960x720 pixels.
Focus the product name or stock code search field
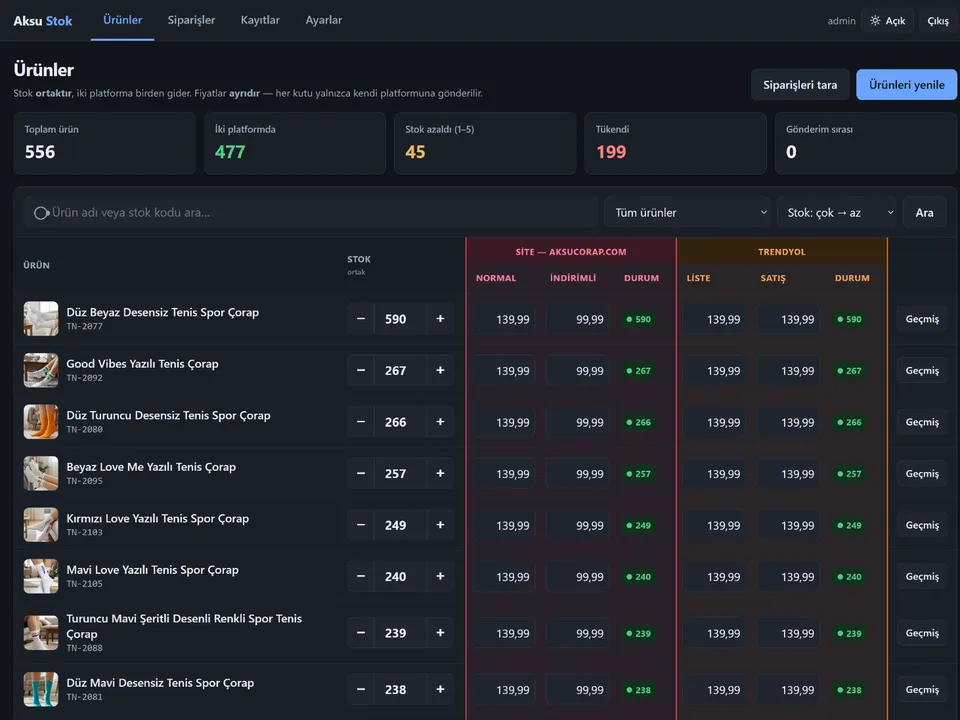tap(312, 212)
